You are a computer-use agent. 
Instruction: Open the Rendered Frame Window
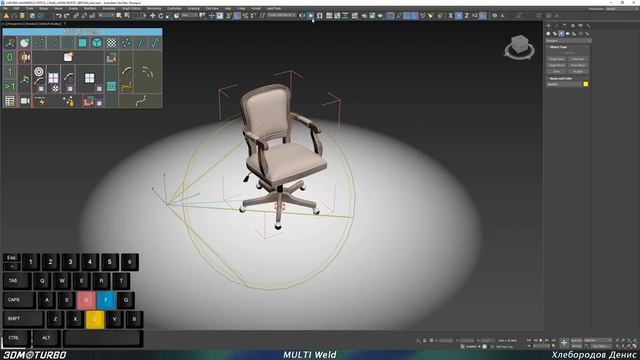click(372, 16)
